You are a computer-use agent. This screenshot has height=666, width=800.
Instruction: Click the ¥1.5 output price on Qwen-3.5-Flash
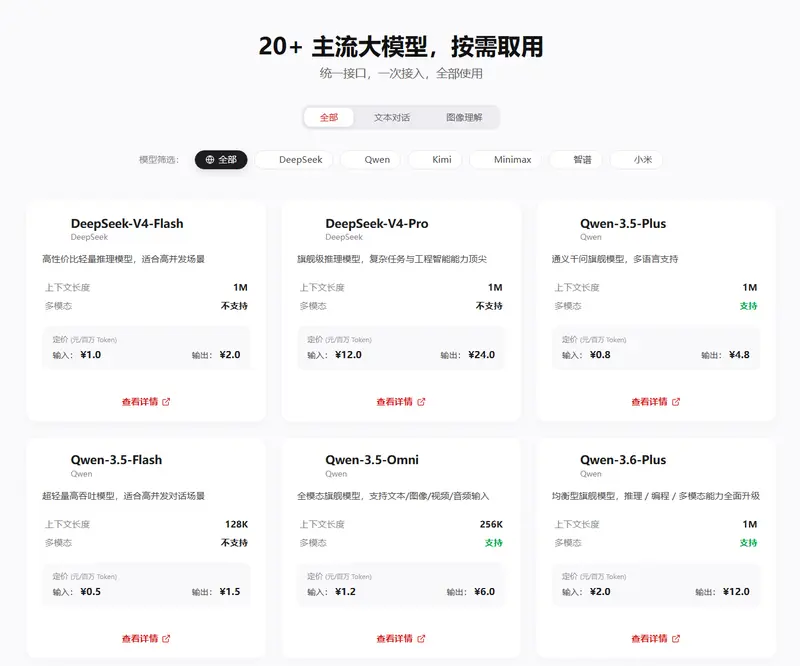click(x=230, y=591)
